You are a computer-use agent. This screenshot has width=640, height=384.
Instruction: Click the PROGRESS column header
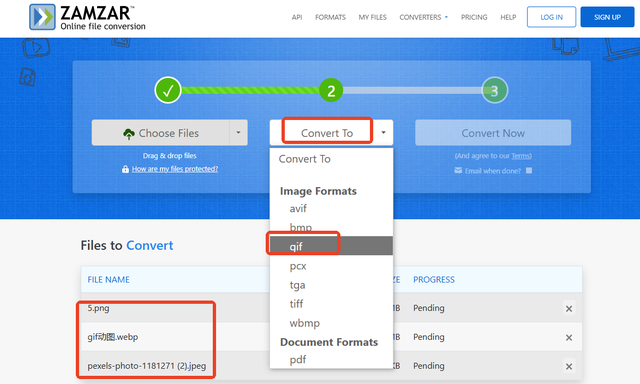pos(433,280)
